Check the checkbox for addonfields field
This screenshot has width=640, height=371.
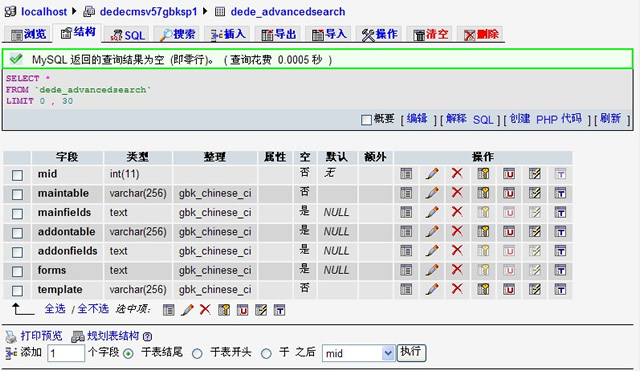click(x=17, y=252)
